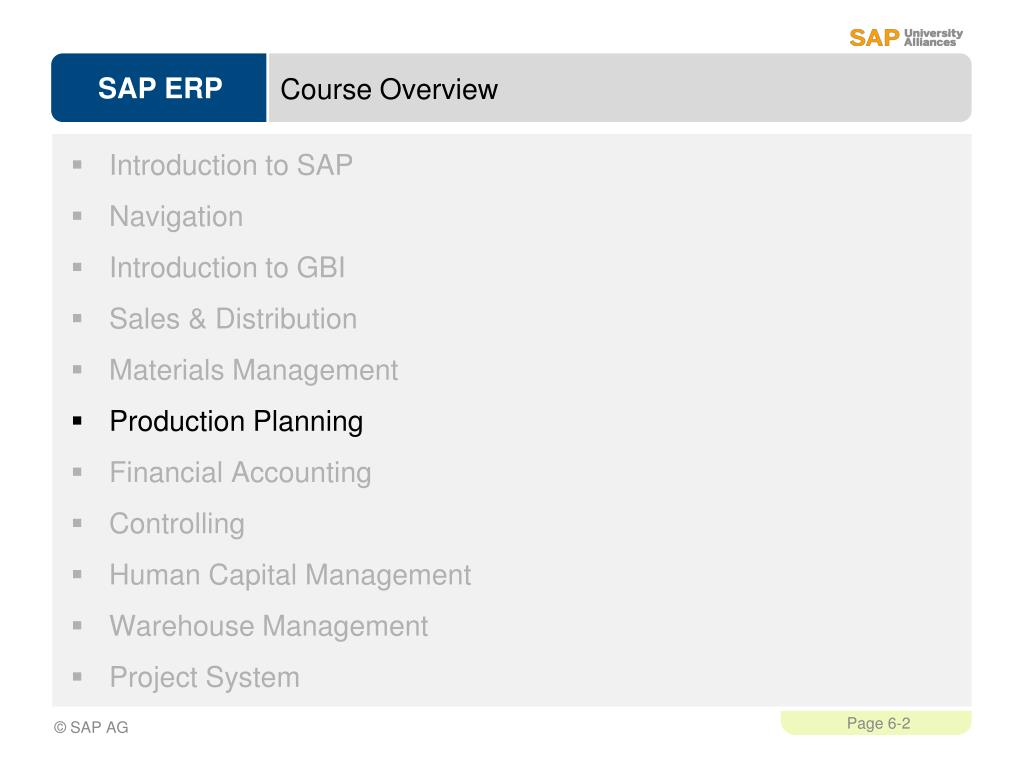Click the highlighted Production Planning item

(x=236, y=421)
